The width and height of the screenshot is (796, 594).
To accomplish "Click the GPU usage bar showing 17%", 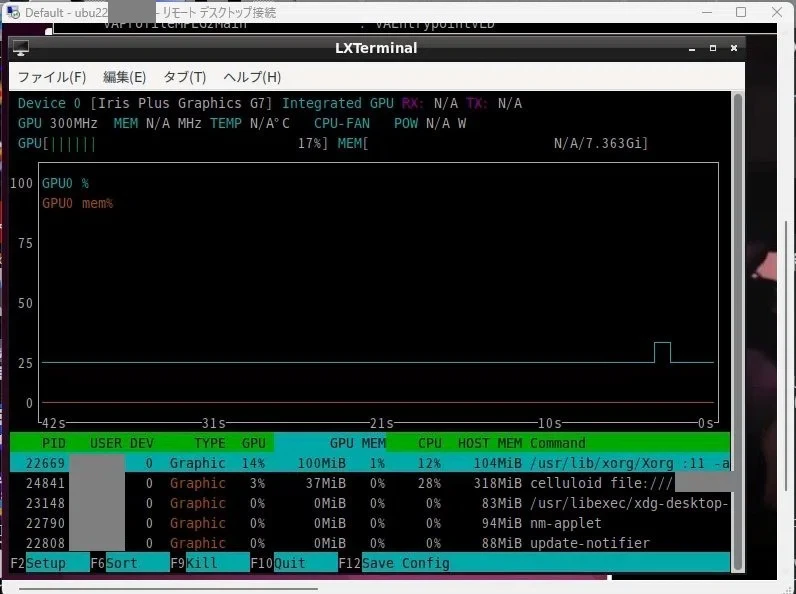I will point(173,144).
